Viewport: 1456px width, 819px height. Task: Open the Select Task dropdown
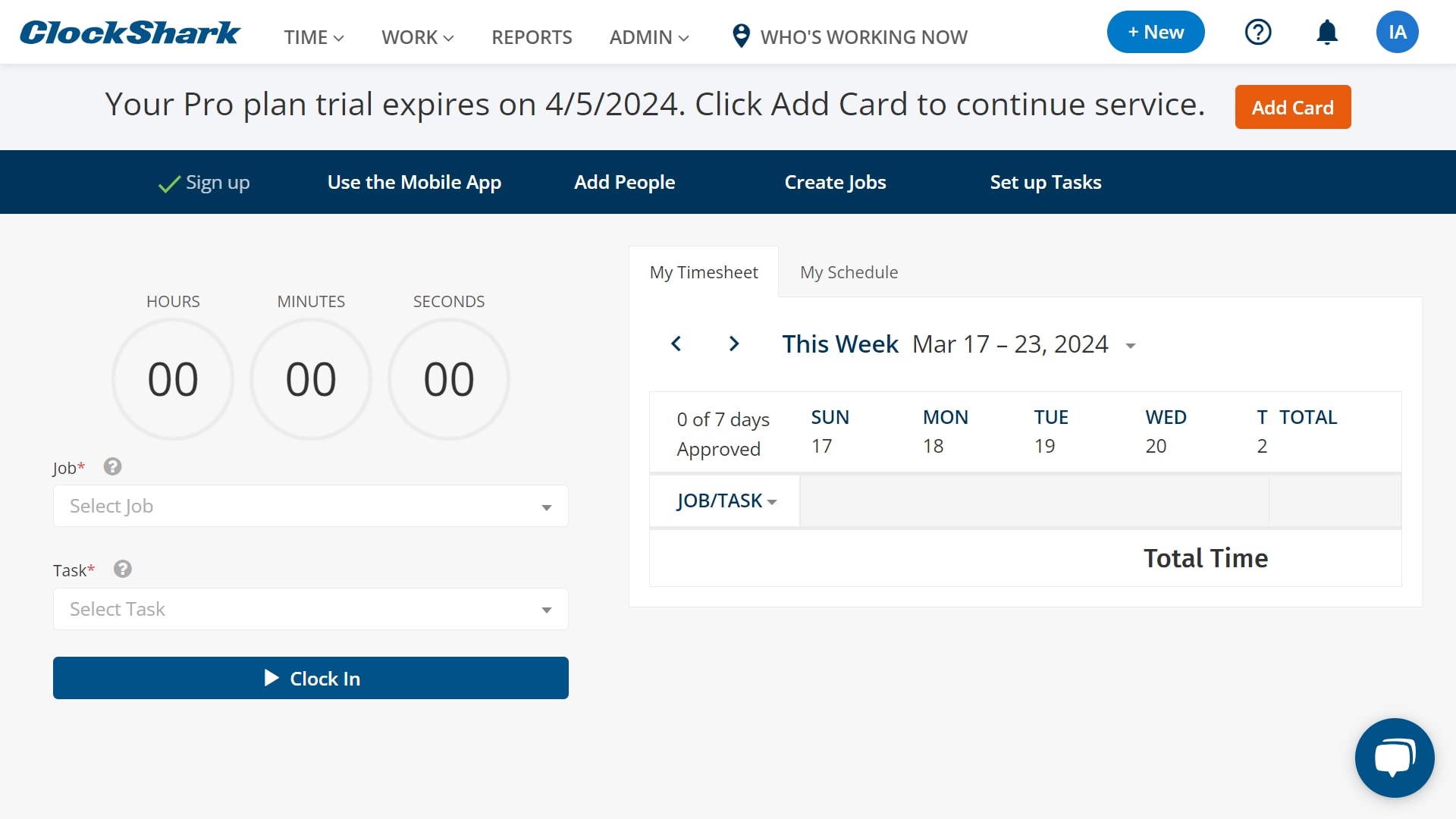[x=310, y=609]
